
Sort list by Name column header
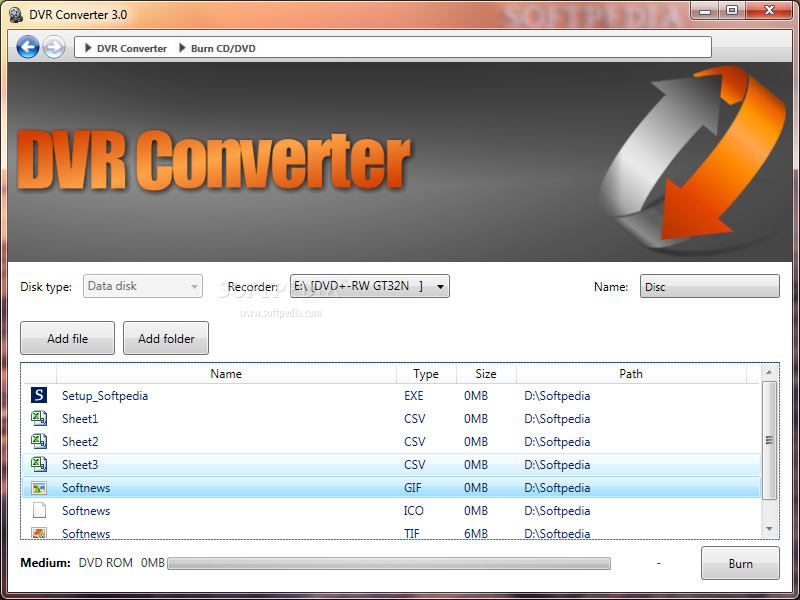(x=226, y=374)
